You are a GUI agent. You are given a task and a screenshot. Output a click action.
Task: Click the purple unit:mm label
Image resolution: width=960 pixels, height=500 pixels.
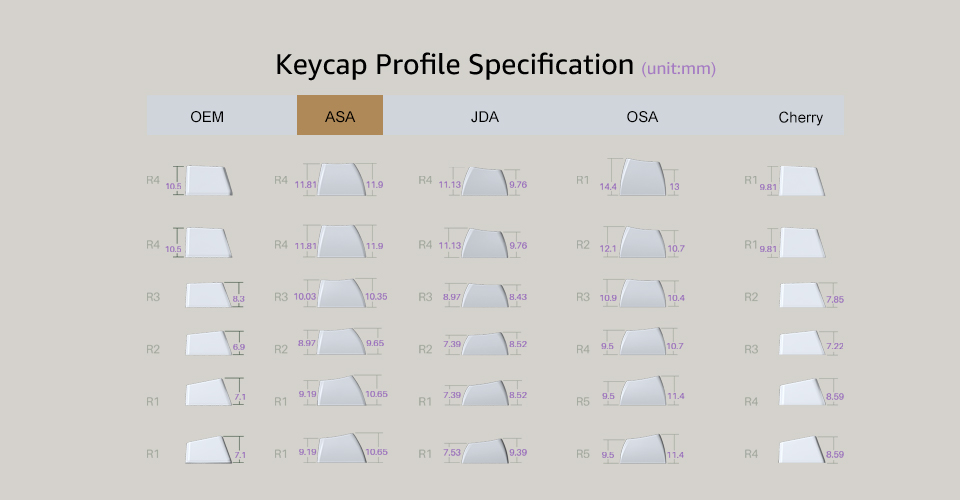[679, 69]
